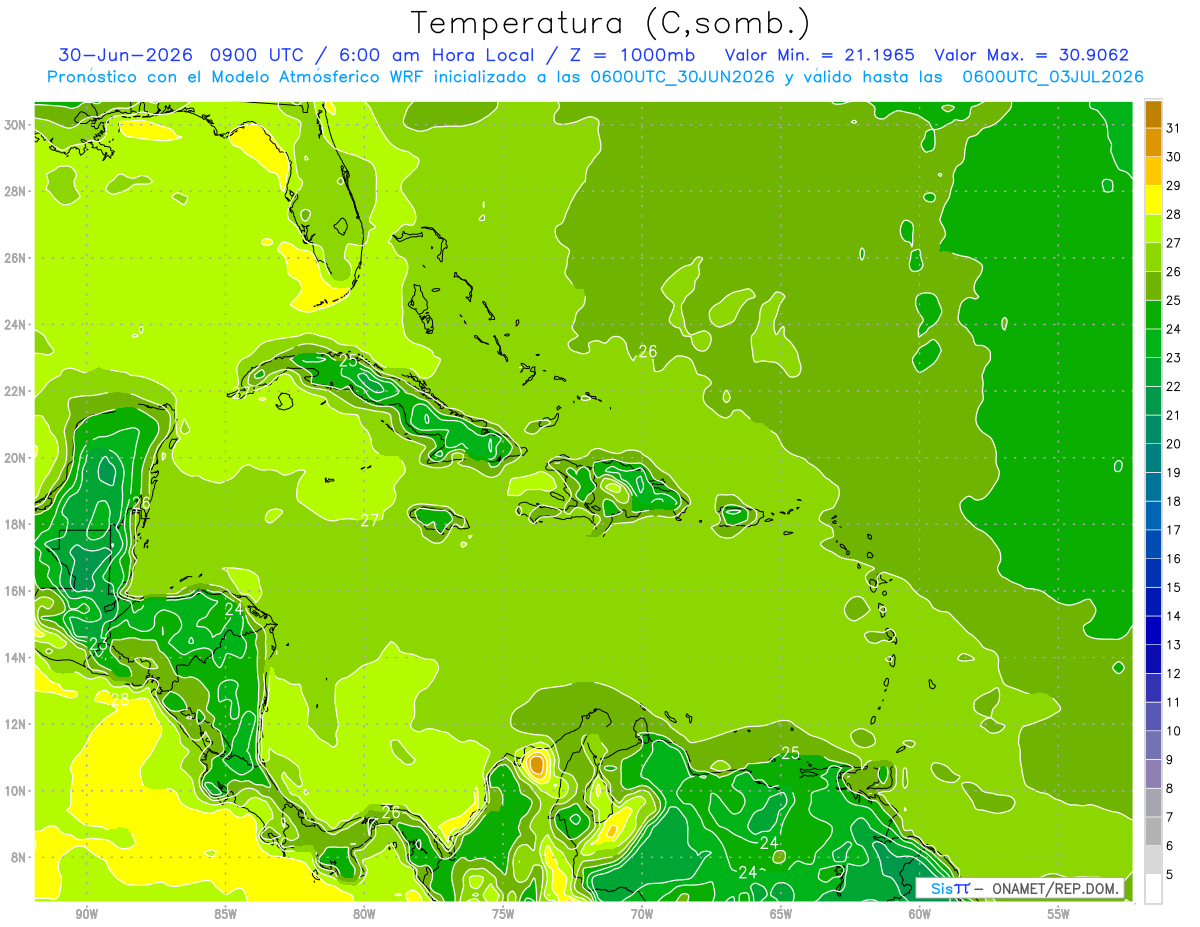Click the colorbar label 5

click(x=1171, y=875)
